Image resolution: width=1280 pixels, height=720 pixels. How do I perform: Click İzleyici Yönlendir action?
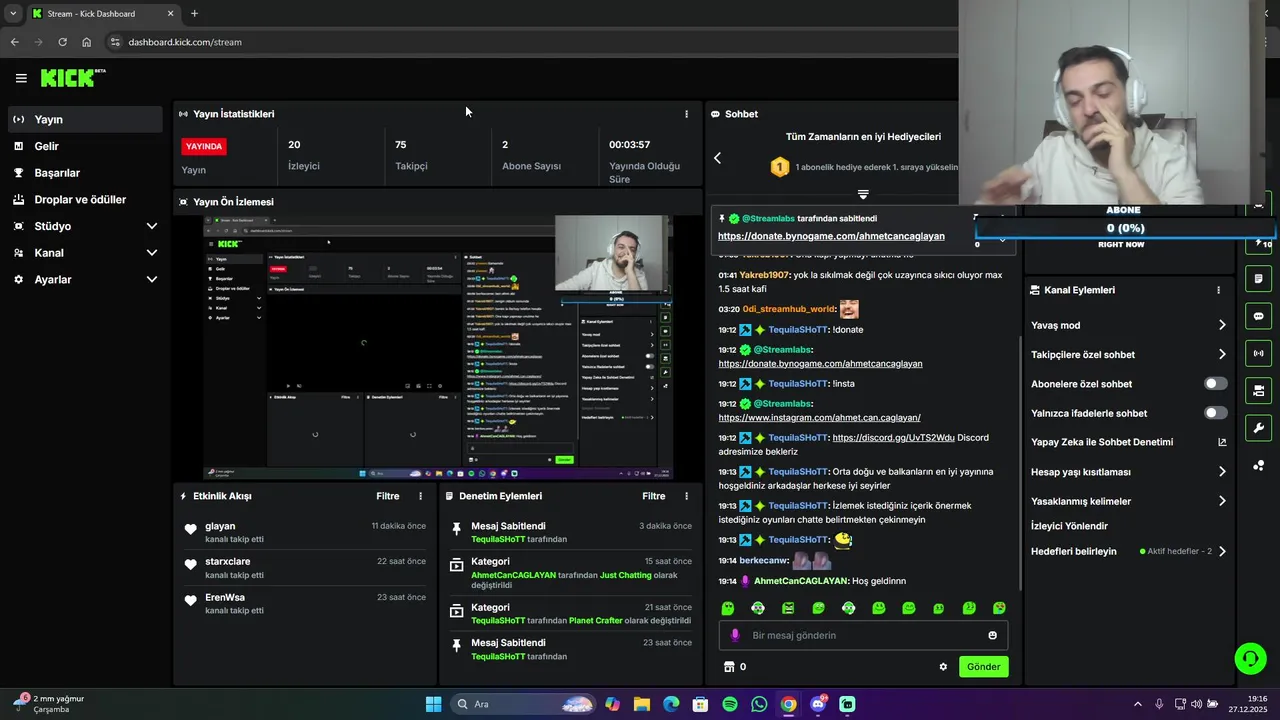point(1069,526)
